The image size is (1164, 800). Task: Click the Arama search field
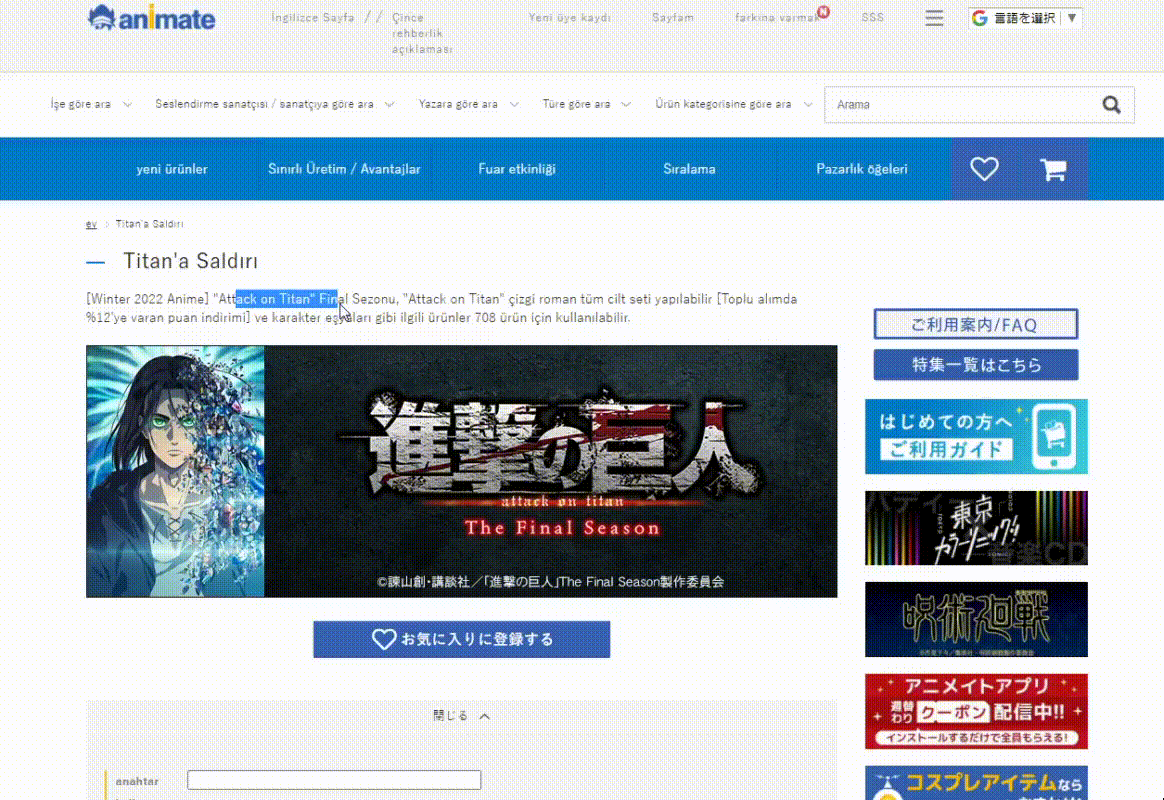964,105
